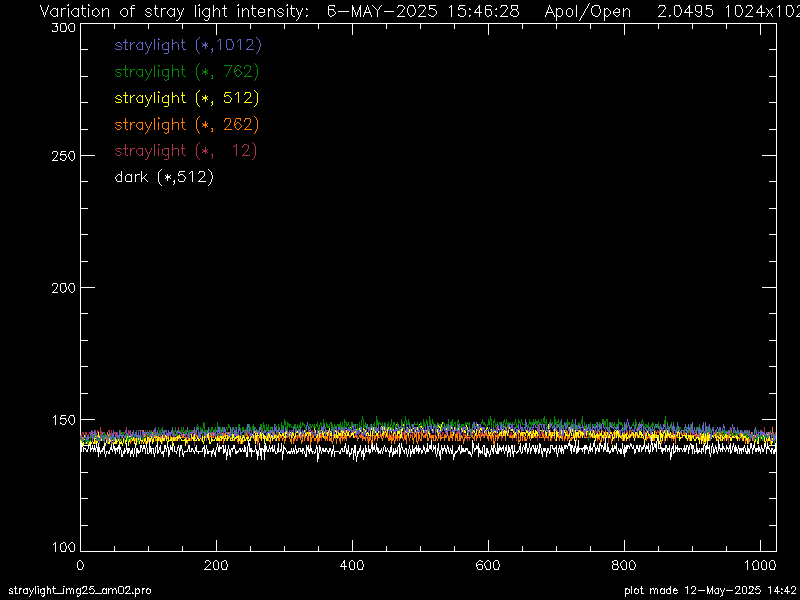Click the 'dark (*,512)' legend label
This screenshot has height=600, width=800.
164,178
